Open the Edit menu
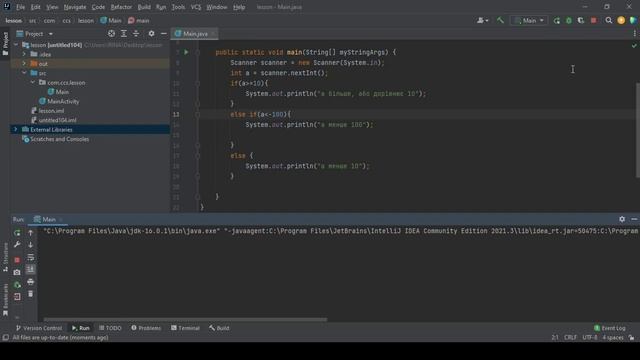The image size is (640, 360). coord(36,7)
